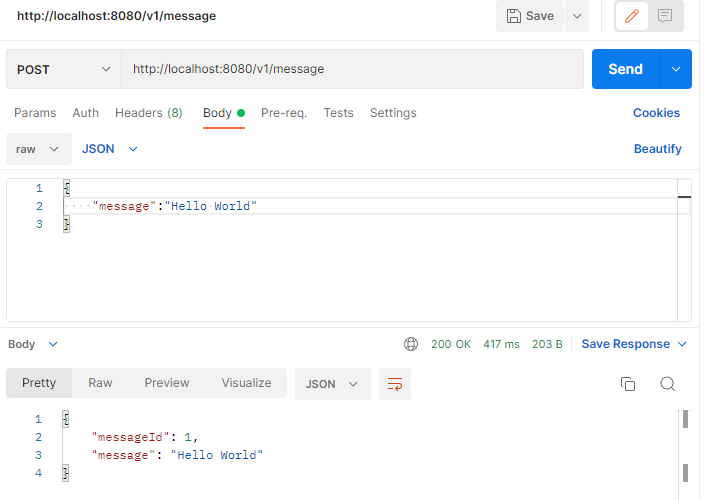This screenshot has height=500, width=706.
Task: Click the Cookies link
Action: coord(656,113)
